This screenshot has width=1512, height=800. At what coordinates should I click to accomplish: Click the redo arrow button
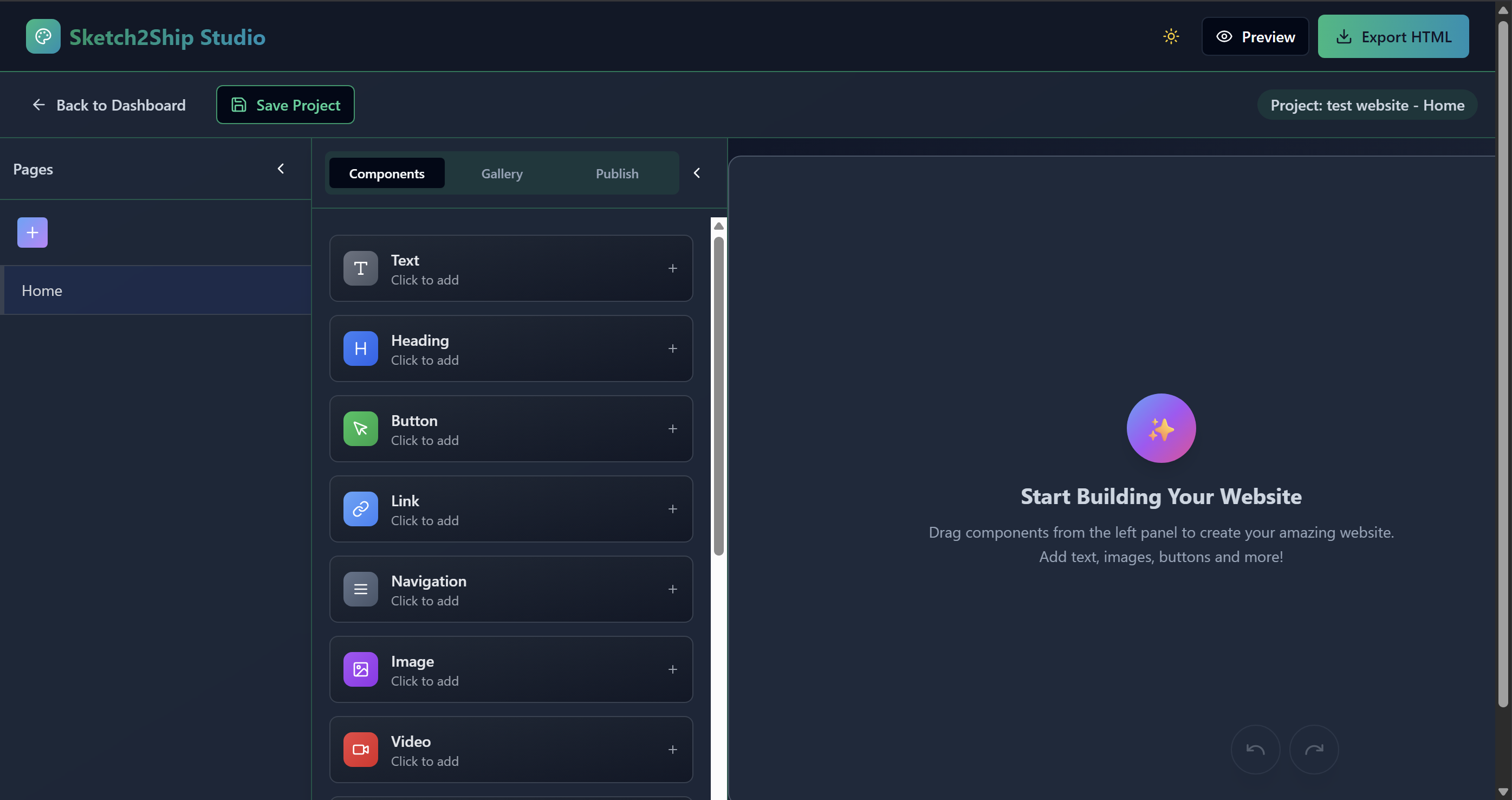(1314, 750)
